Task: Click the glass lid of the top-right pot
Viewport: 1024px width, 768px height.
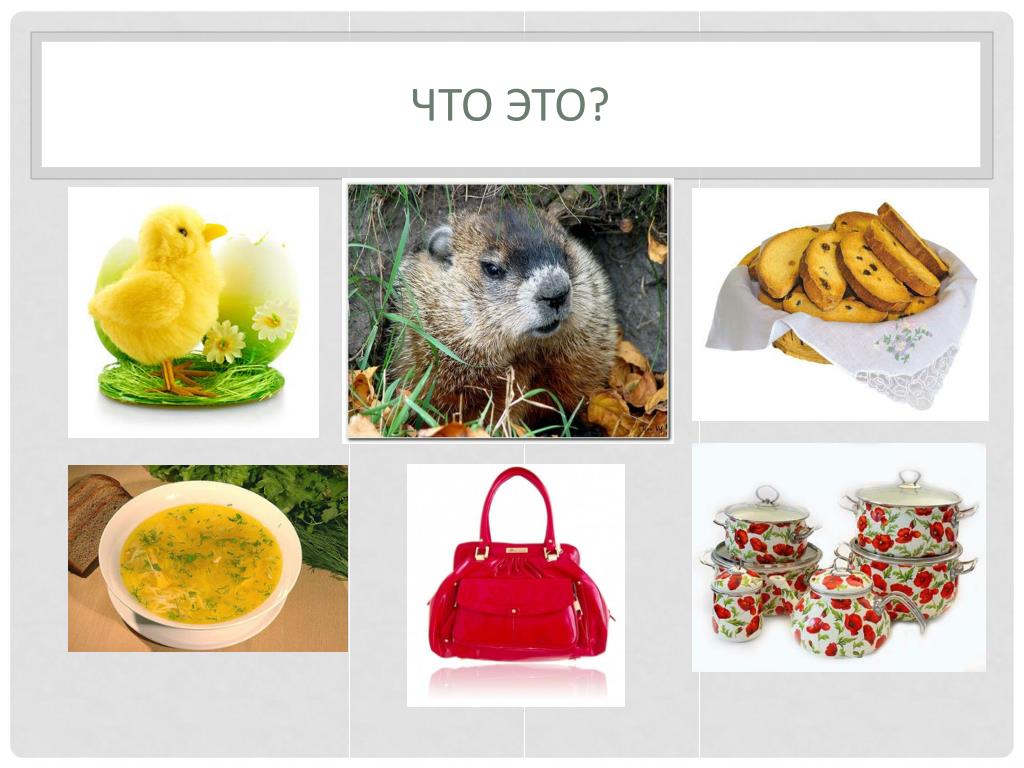Action: click(x=908, y=490)
